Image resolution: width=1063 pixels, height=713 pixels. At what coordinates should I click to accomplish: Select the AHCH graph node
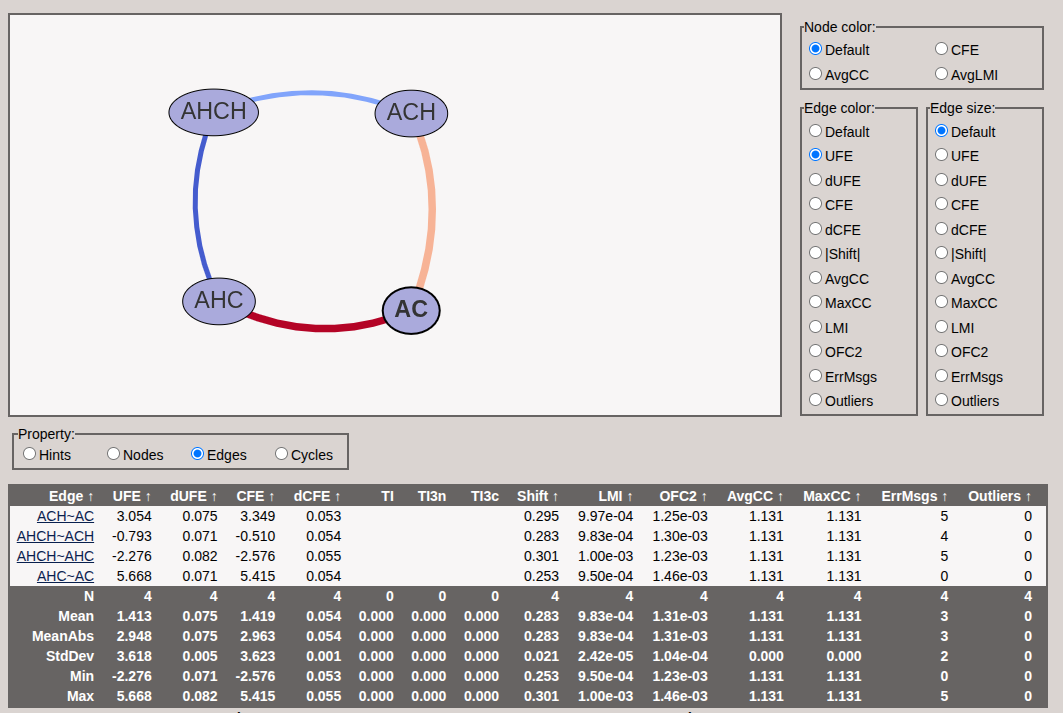click(213, 112)
